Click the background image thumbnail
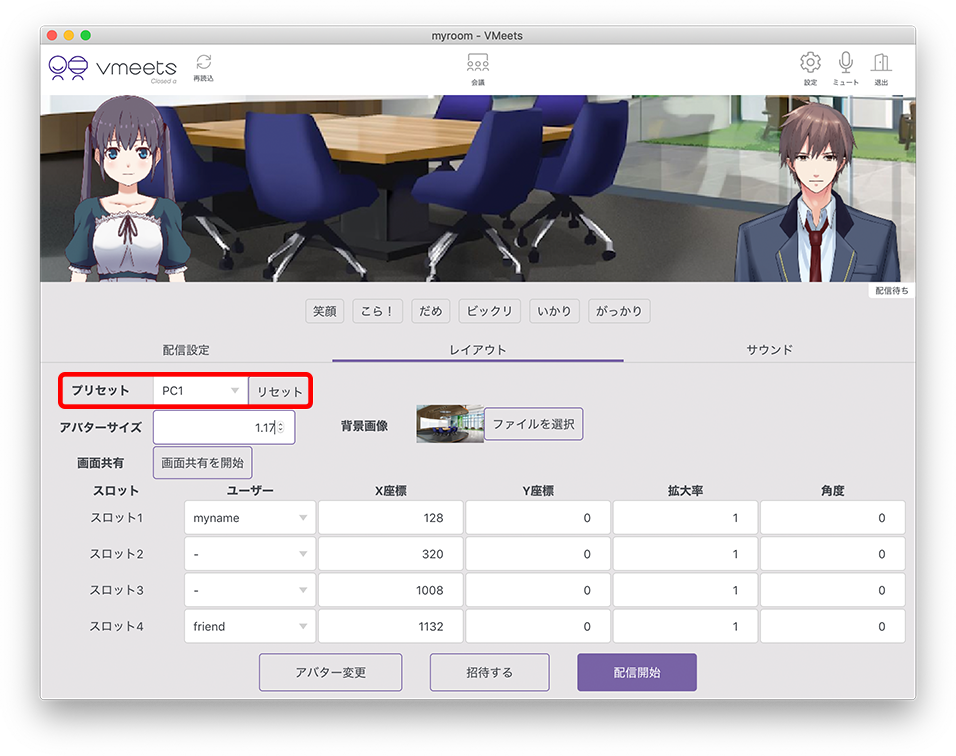 (x=448, y=424)
